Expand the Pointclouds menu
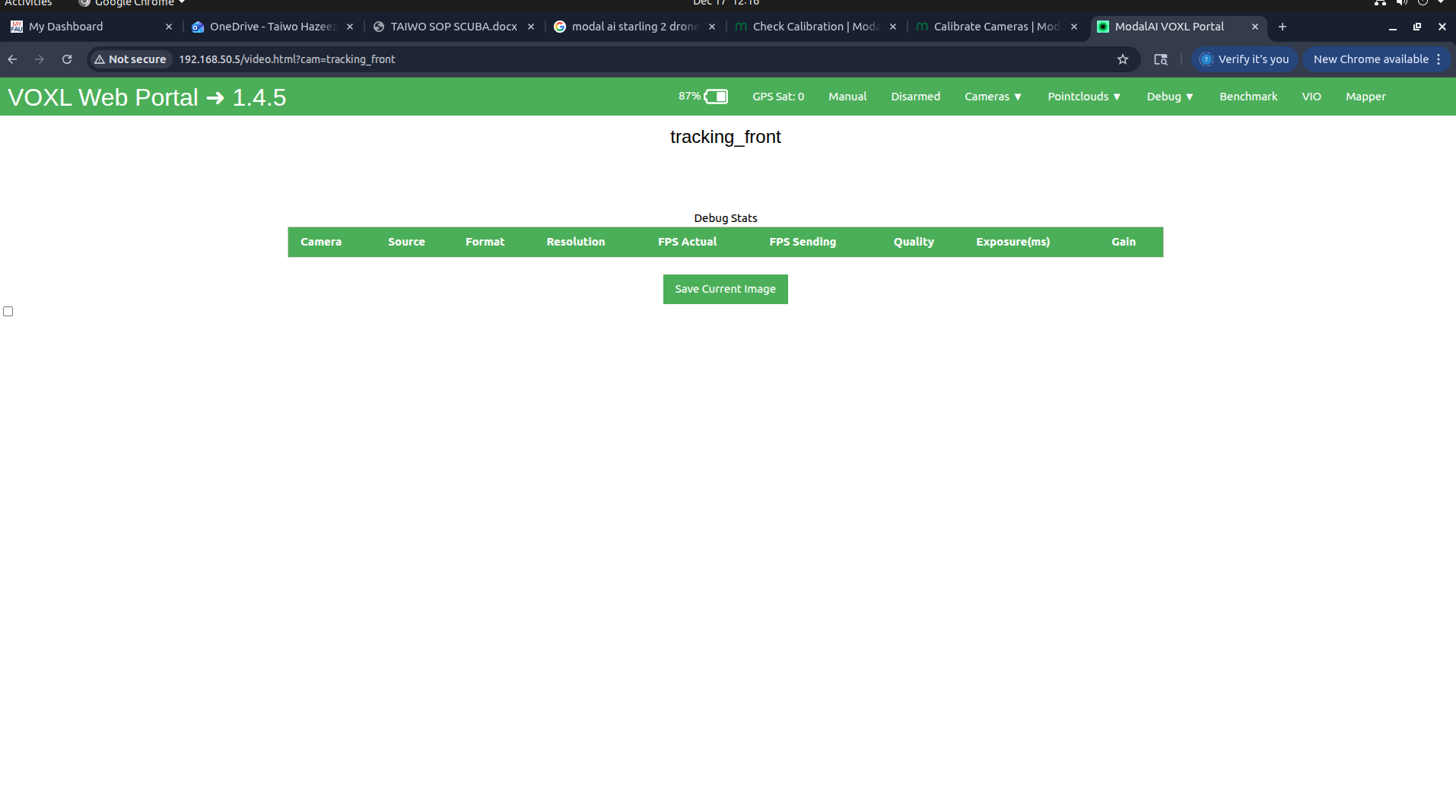Image resolution: width=1456 pixels, height=812 pixels. tap(1083, 97)
